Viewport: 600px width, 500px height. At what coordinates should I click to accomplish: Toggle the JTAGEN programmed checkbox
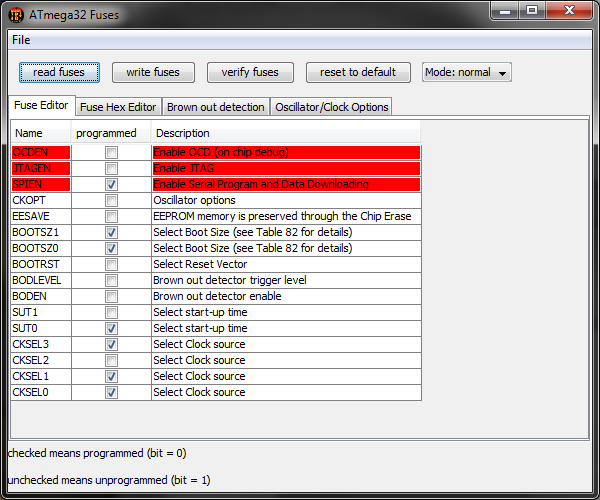coord(111,168)
